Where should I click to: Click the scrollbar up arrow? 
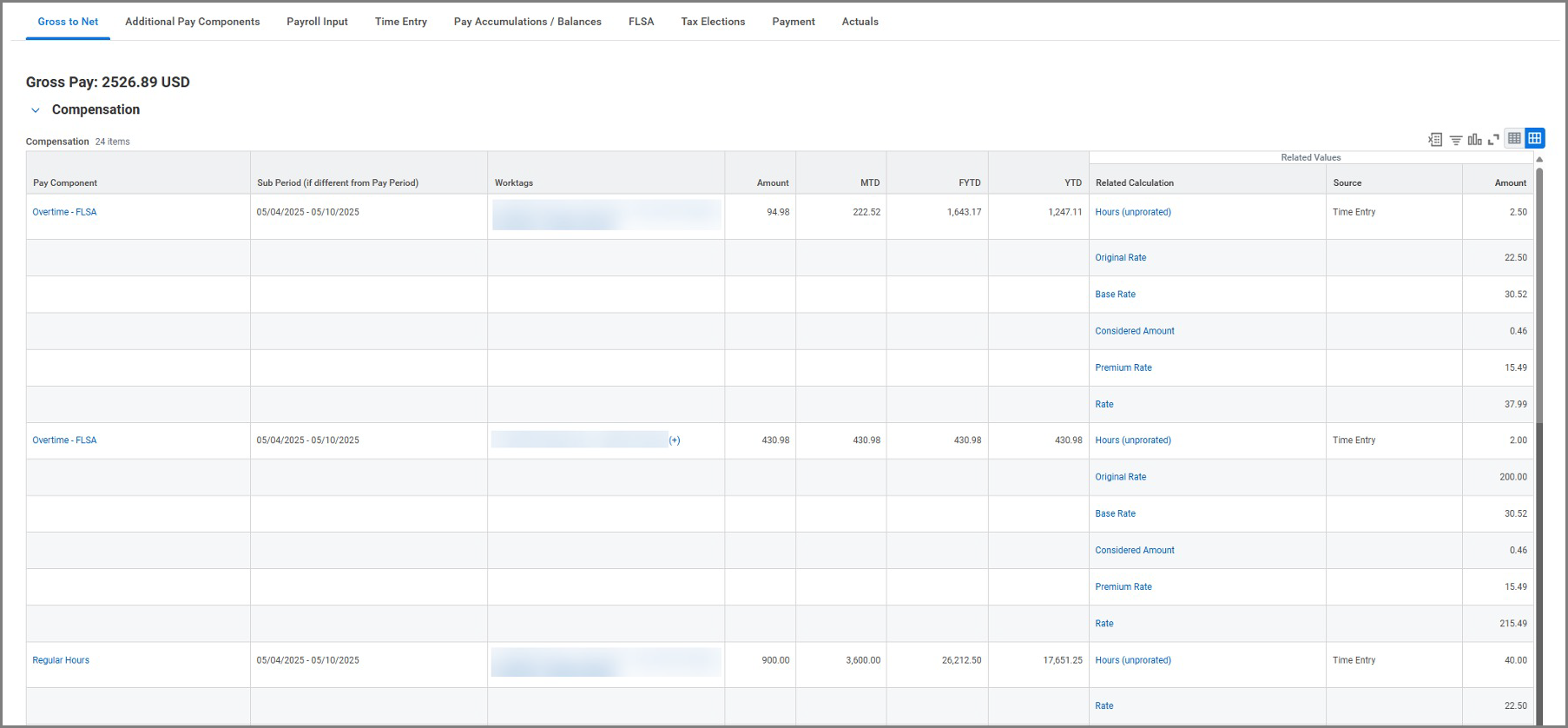point(1539,159)
